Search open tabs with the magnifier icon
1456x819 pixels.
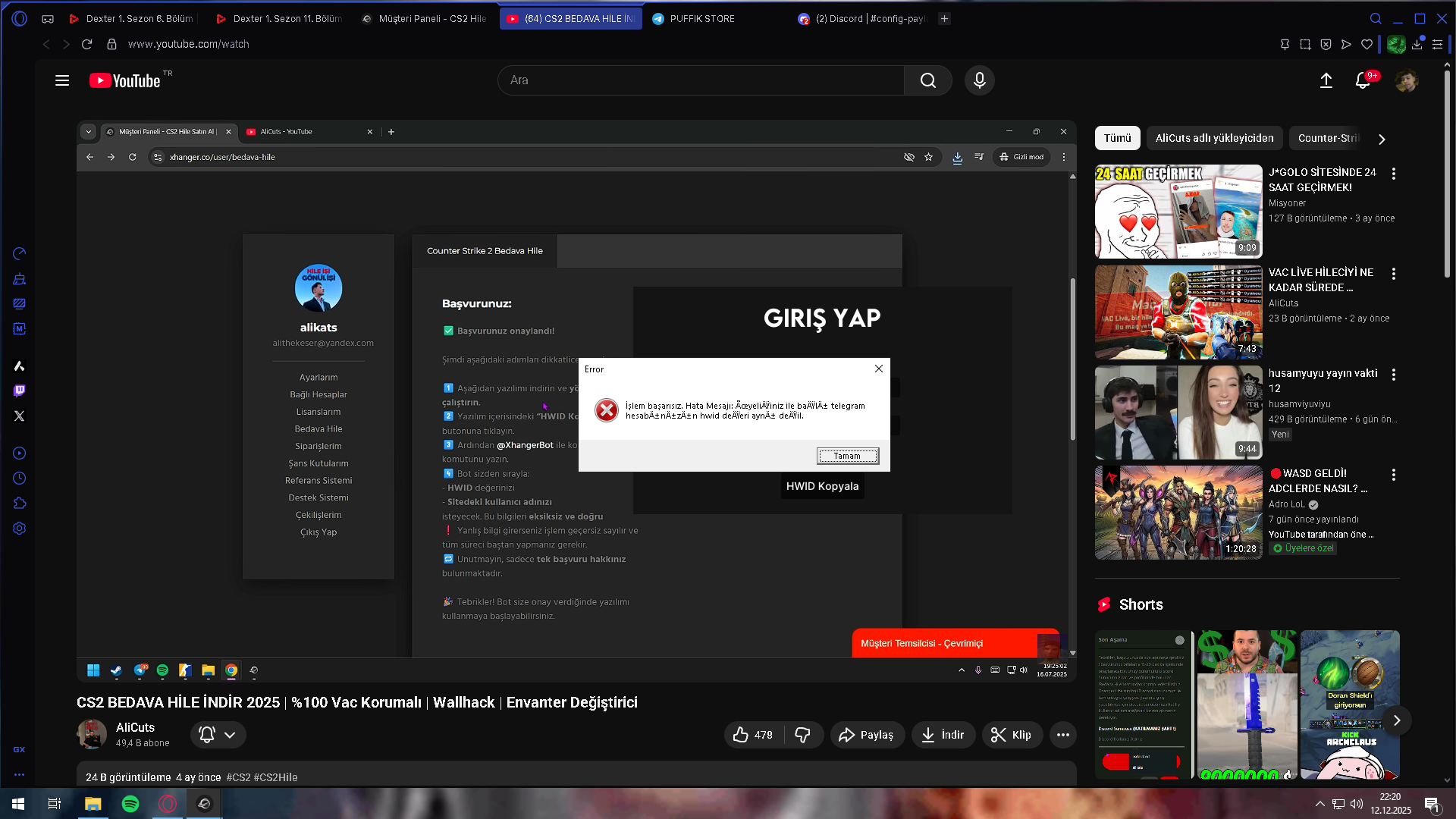pos(1376,18)
